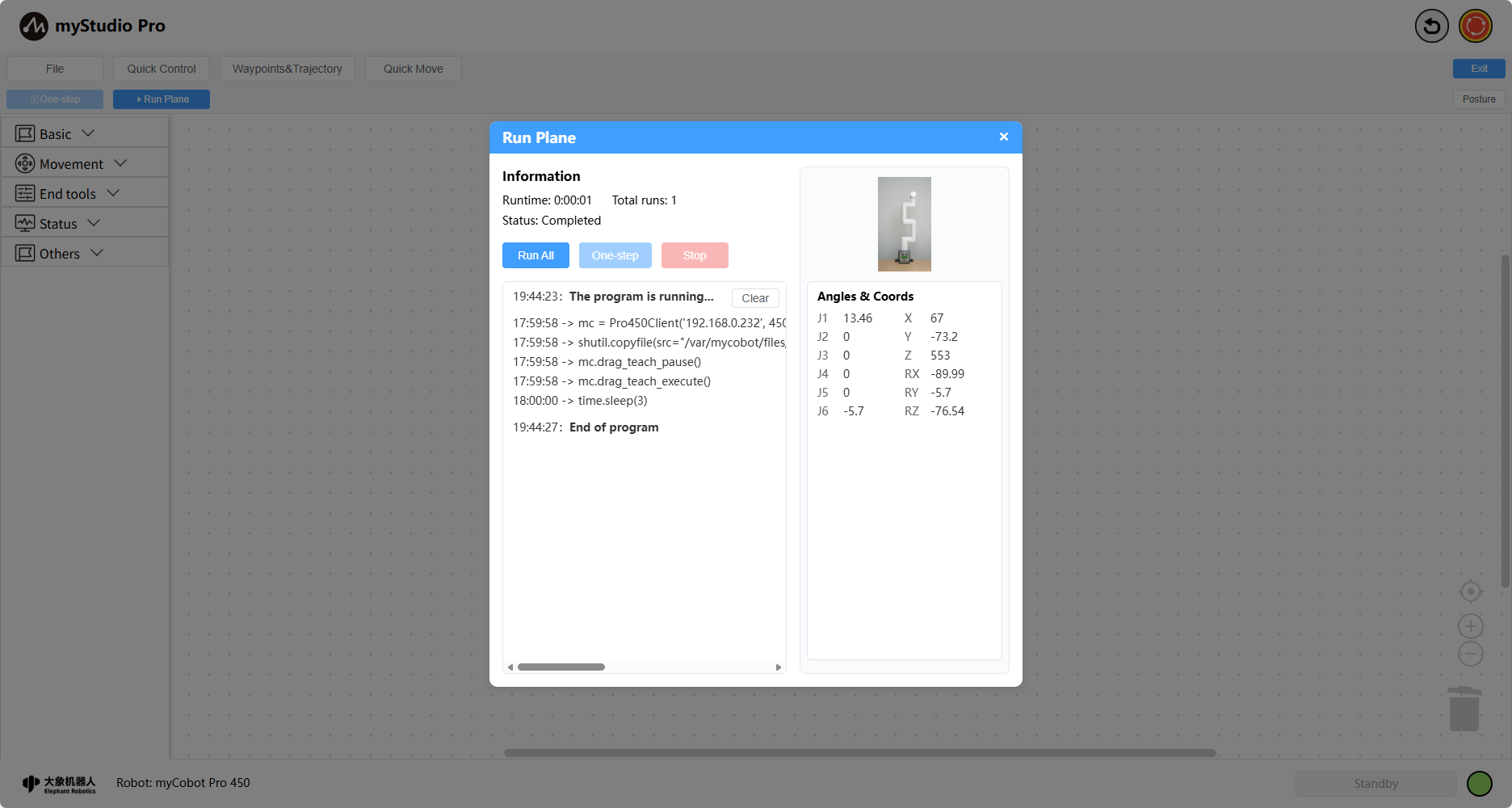This screenshot has height=808, width=1512.
Task: Click the Movement category icon
Action: pyautogui.click(x=25, y=163)
